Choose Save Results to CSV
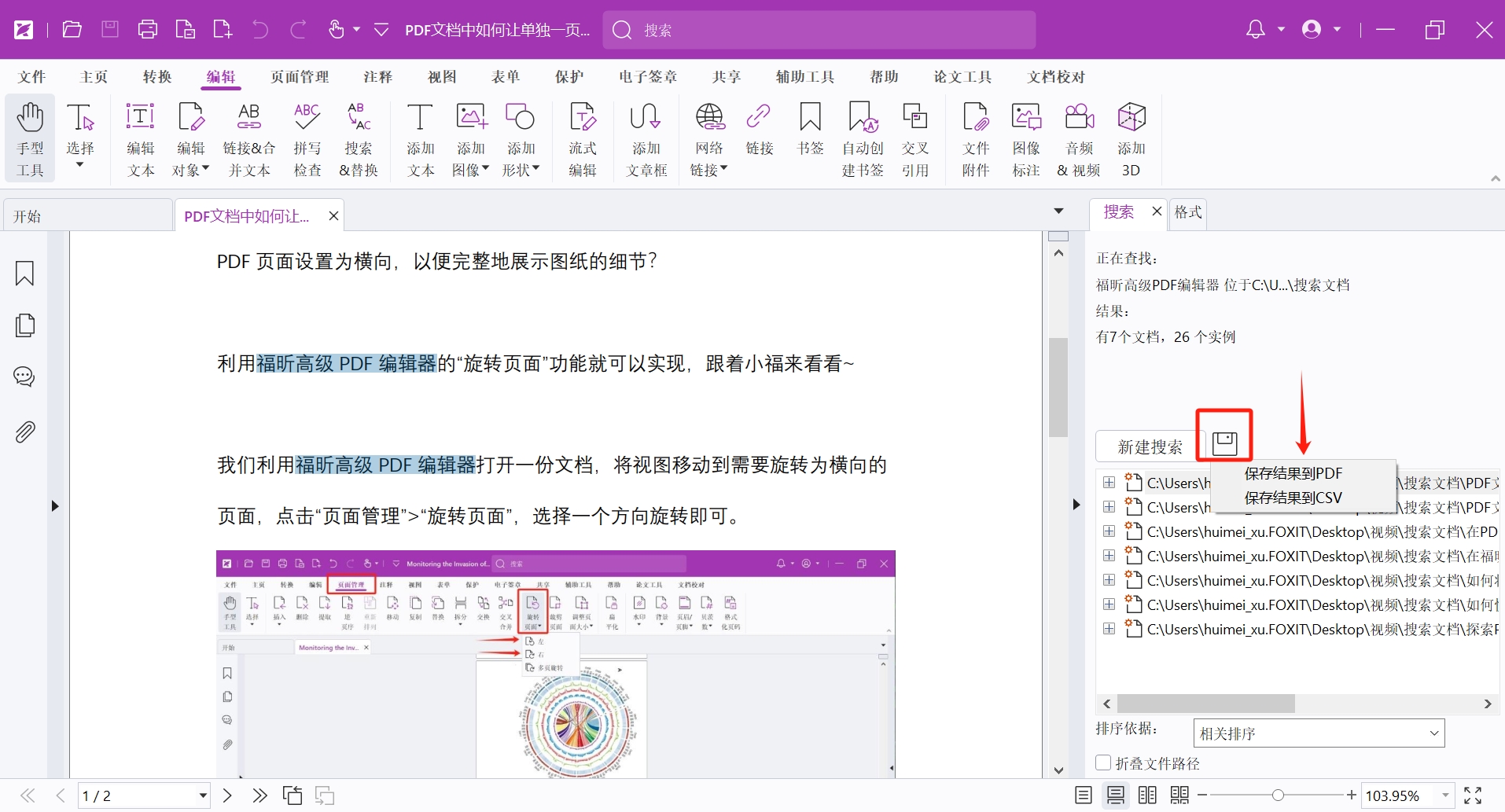Screen dimensions: 1505x812 pos(1293,498)
